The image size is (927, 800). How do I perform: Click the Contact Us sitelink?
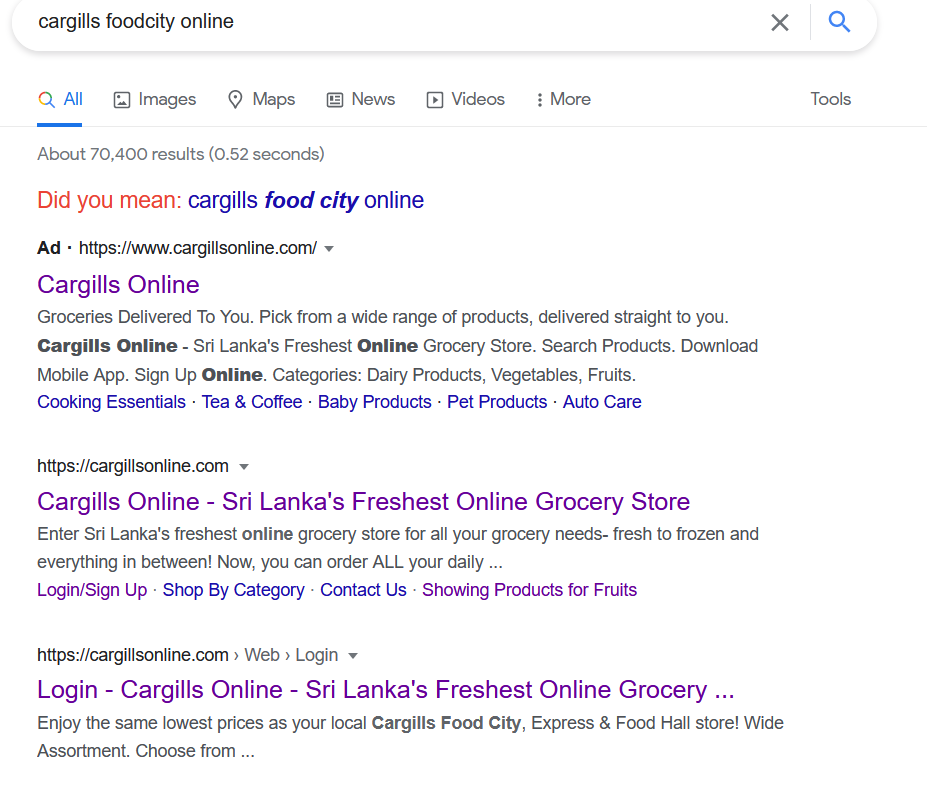pyautogui.click(x=364, y=590)
